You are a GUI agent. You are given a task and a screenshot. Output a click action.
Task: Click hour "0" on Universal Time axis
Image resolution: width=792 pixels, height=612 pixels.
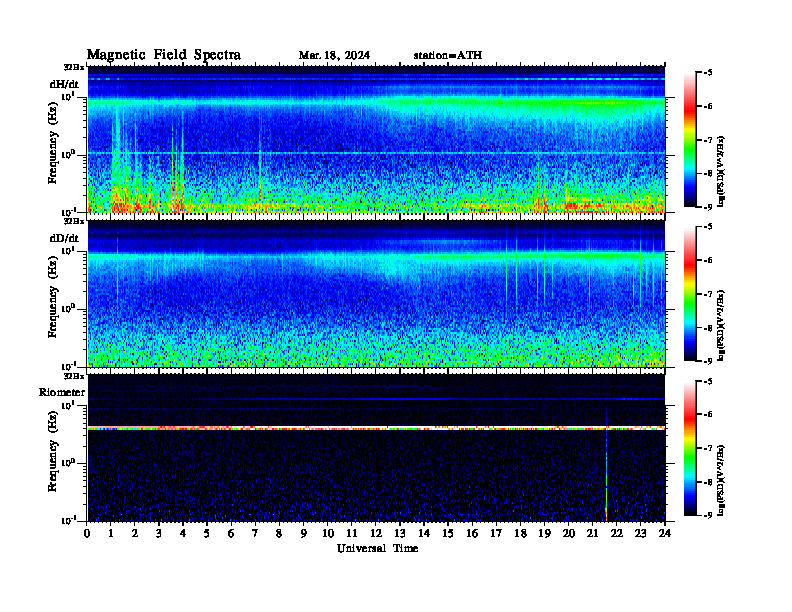pos(87,533)
